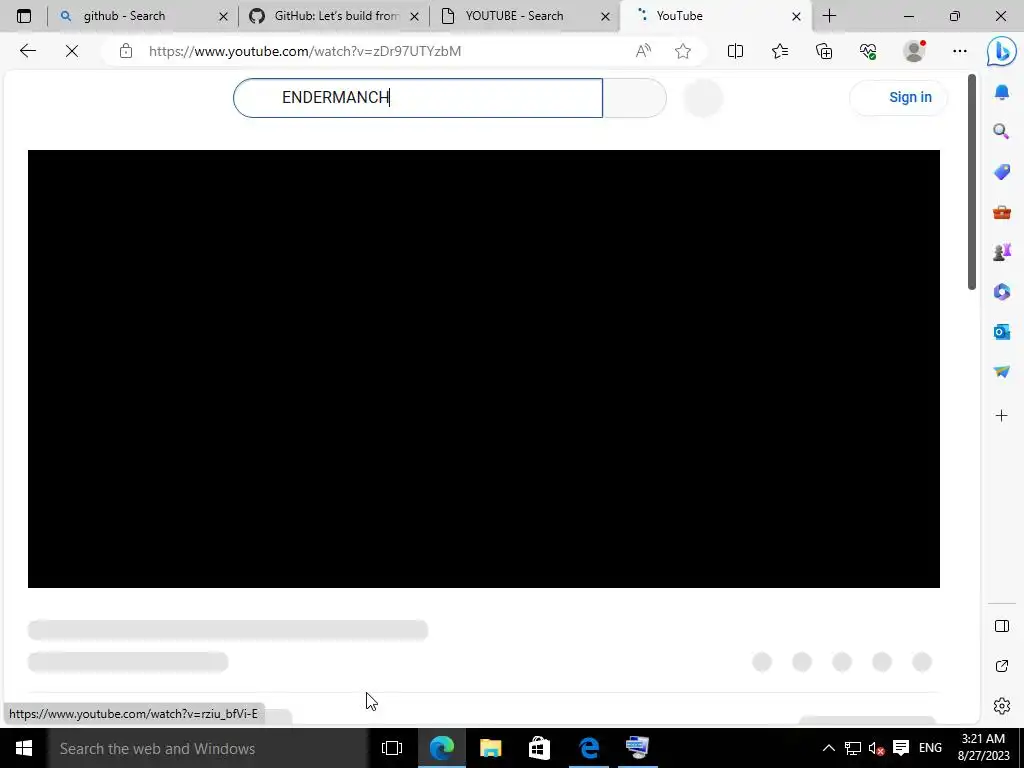Image resolution: width=1024 pixels, height=768 pixels.
Task: Open Microsoft Store on the taskbar
Action: (539, 748)
